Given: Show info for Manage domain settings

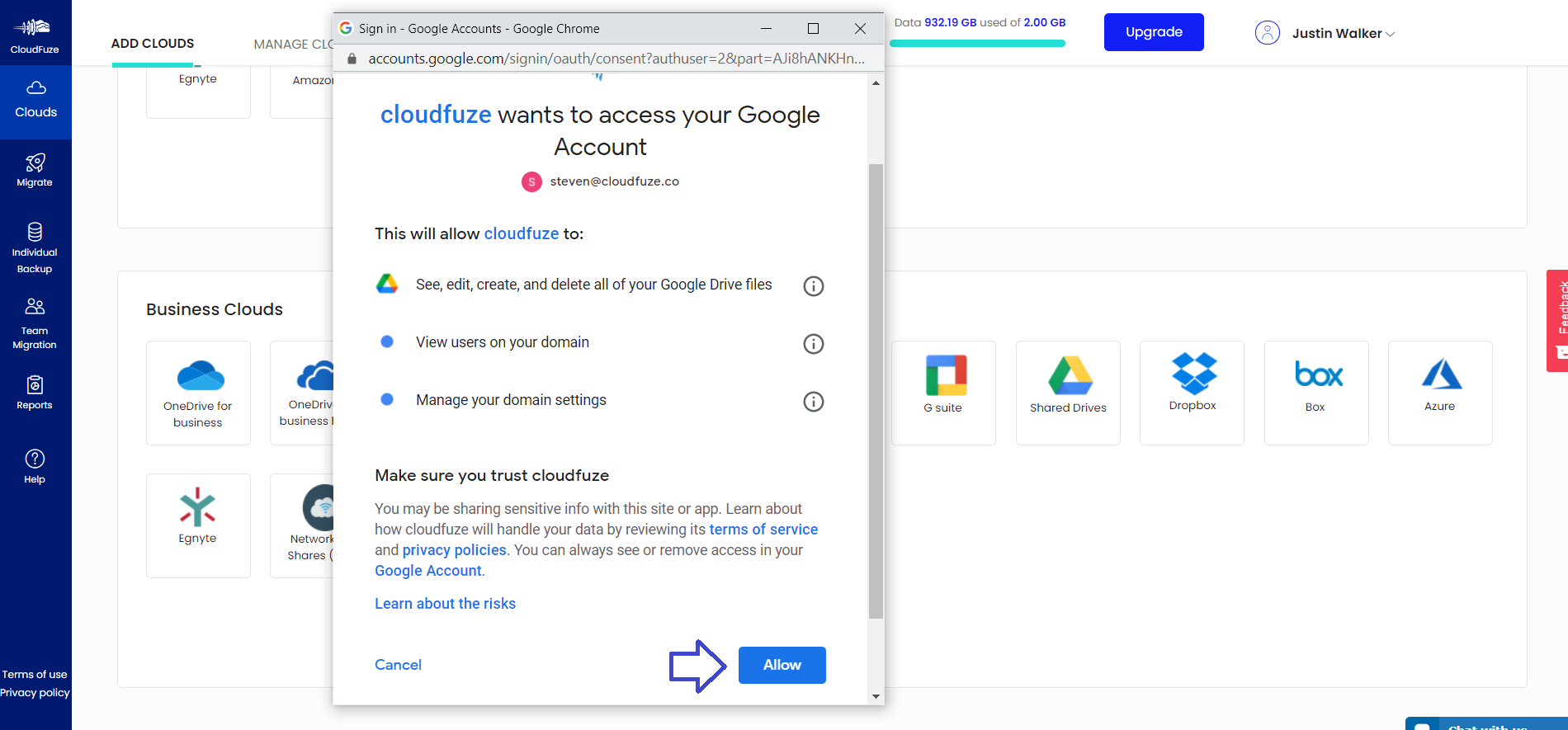Looking at the screenshot, I should (814, 402).
